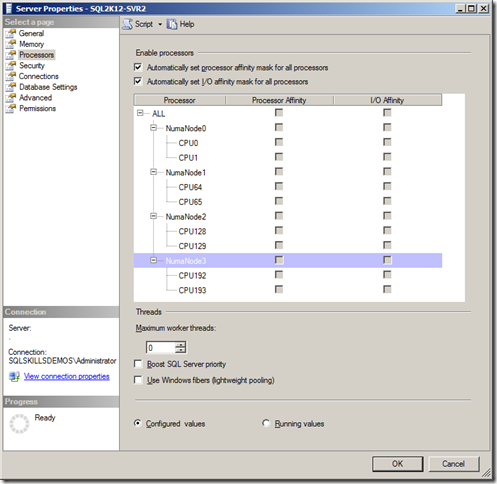This screenshot has width=497, height=484.
Task: Collapse the NumaNode0 tree node
Action: (x=153, y=128)
